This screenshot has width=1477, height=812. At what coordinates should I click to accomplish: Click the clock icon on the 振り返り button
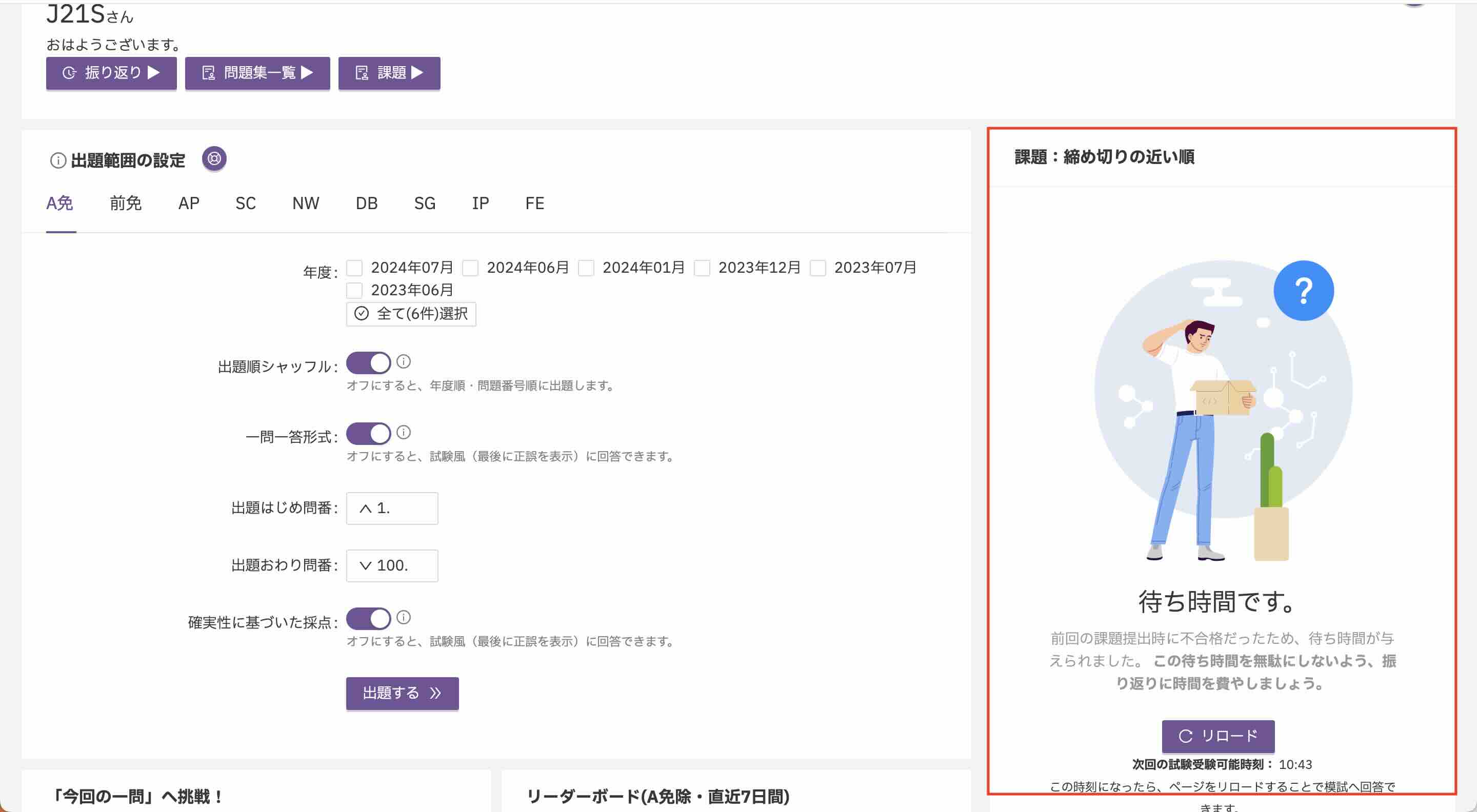pos(68,73)
